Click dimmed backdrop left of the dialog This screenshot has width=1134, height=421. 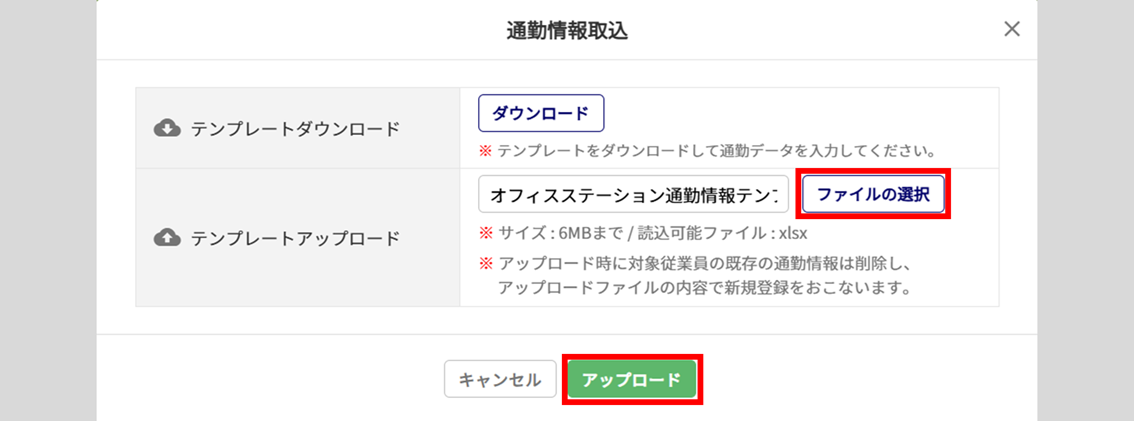coord(47,210)
